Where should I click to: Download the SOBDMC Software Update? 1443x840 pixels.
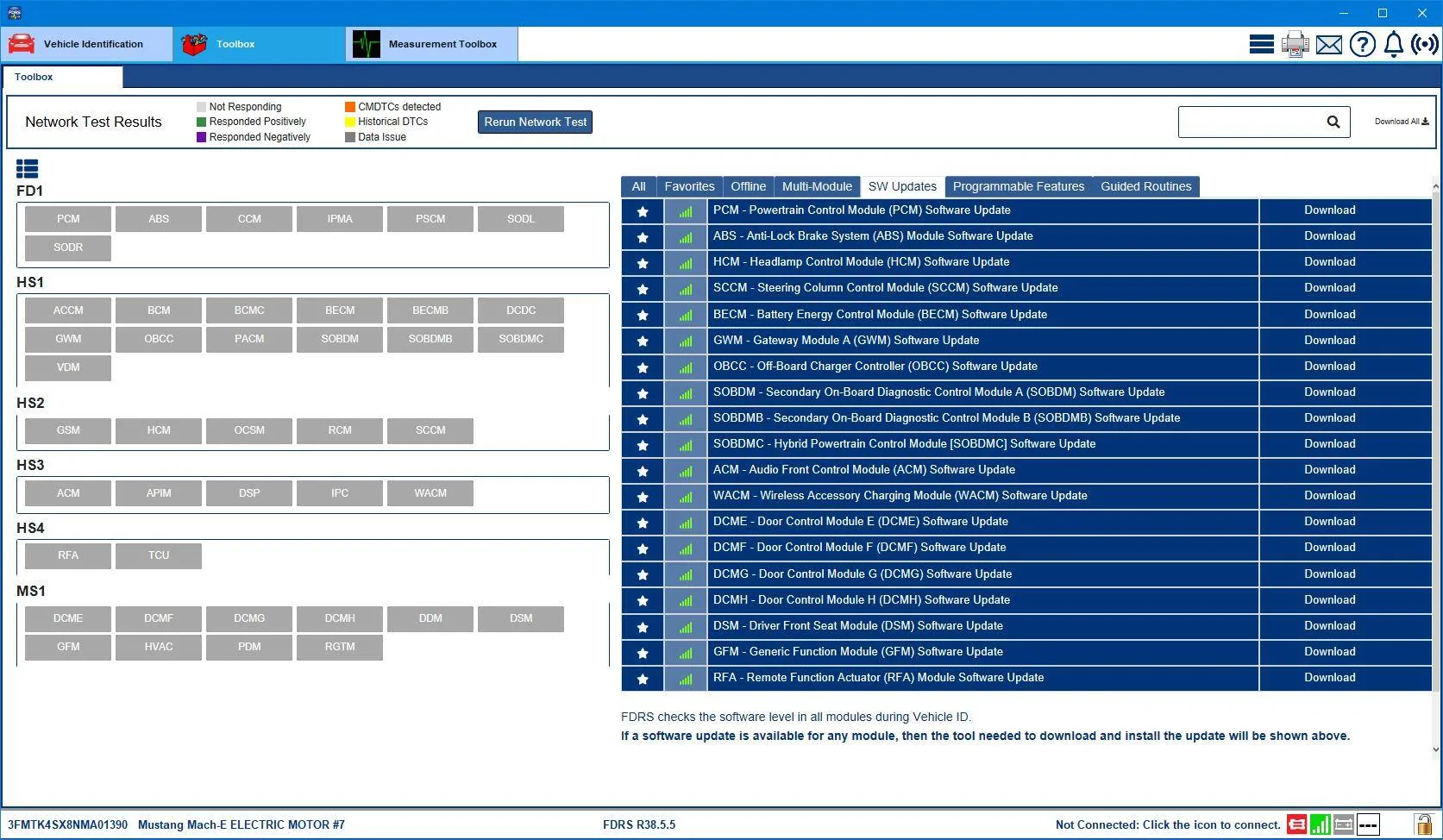point(1329,444)
